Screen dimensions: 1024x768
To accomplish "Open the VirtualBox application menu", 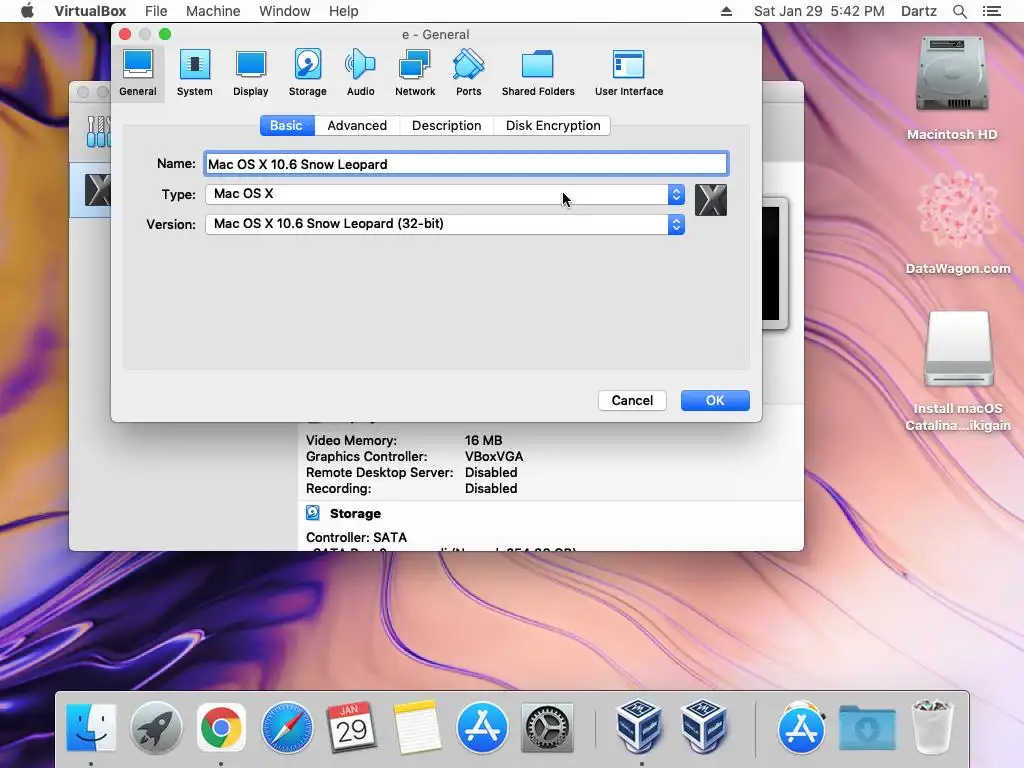I will coord(90,11).
